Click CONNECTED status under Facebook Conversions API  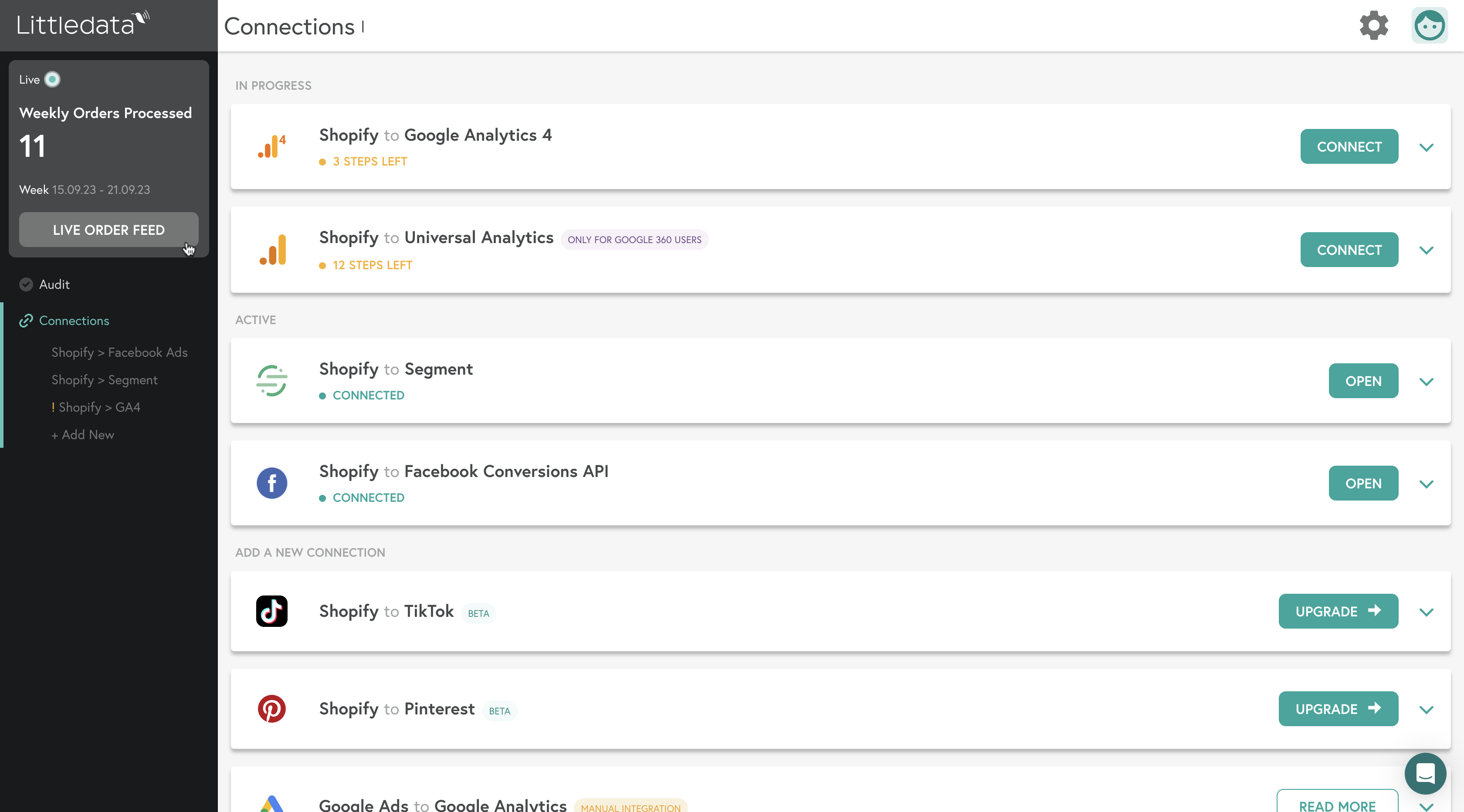point(368,497)
